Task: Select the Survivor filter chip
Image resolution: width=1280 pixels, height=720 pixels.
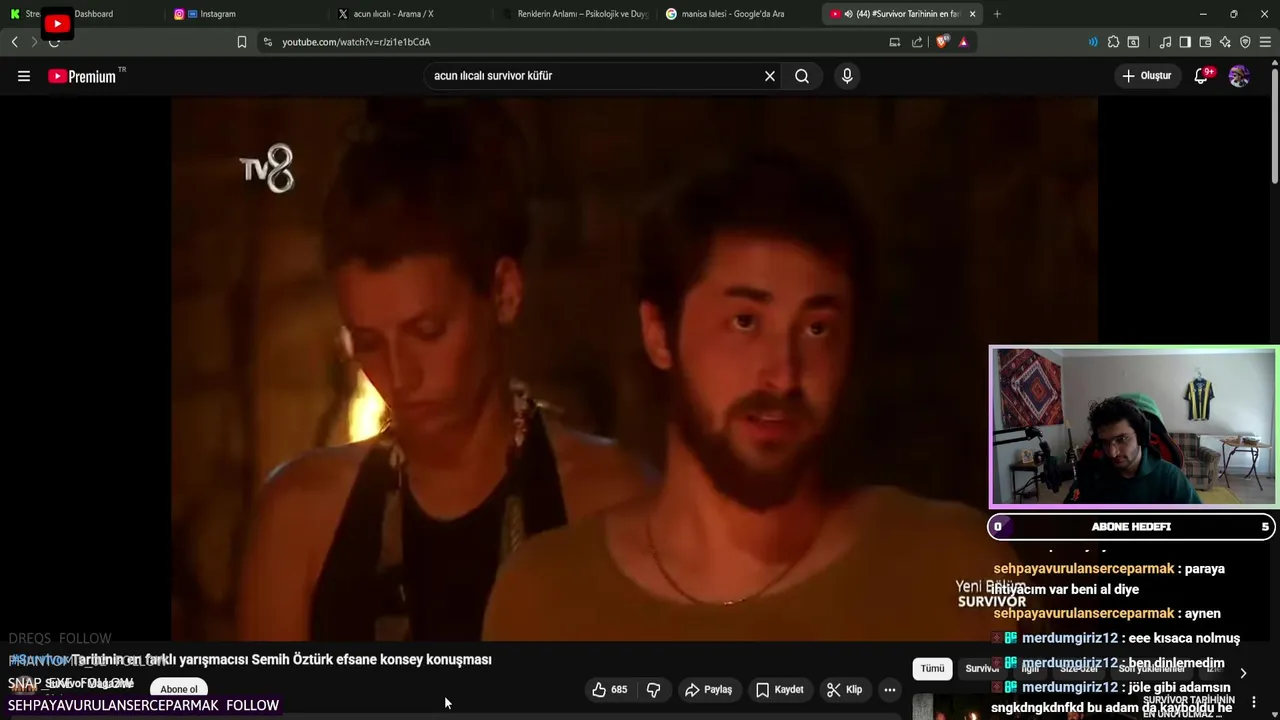Action: [982, 668]
